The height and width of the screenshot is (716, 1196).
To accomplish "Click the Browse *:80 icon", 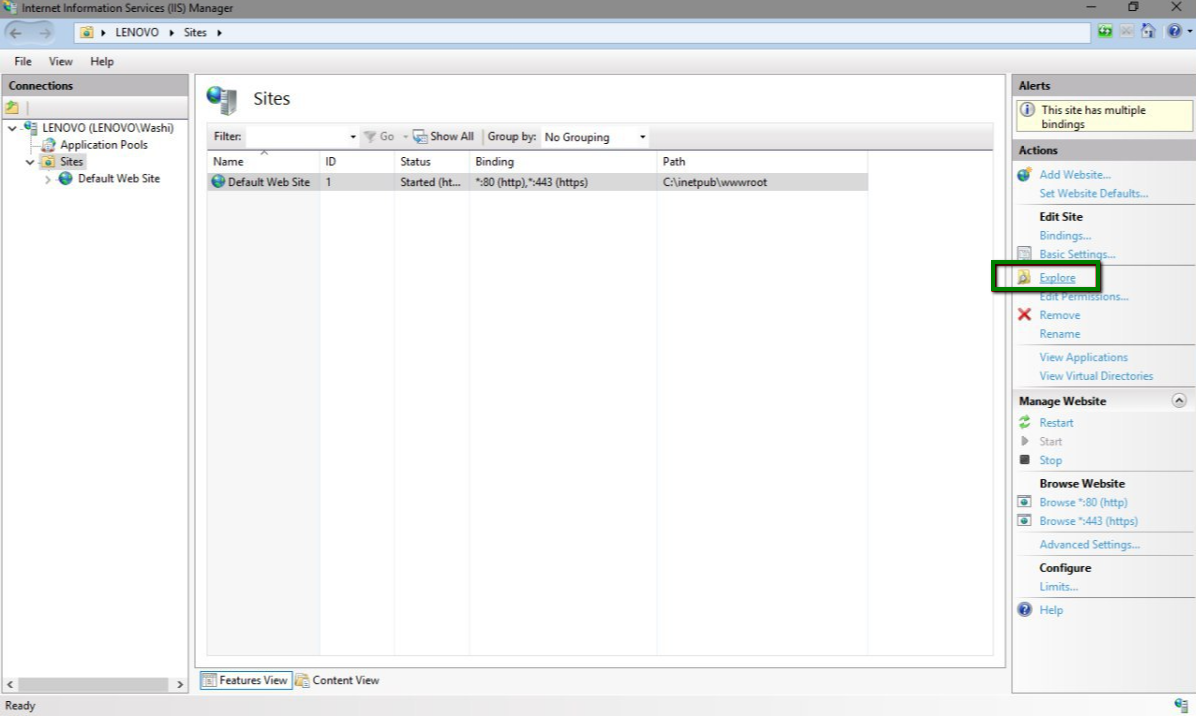I will [1024, 502].
